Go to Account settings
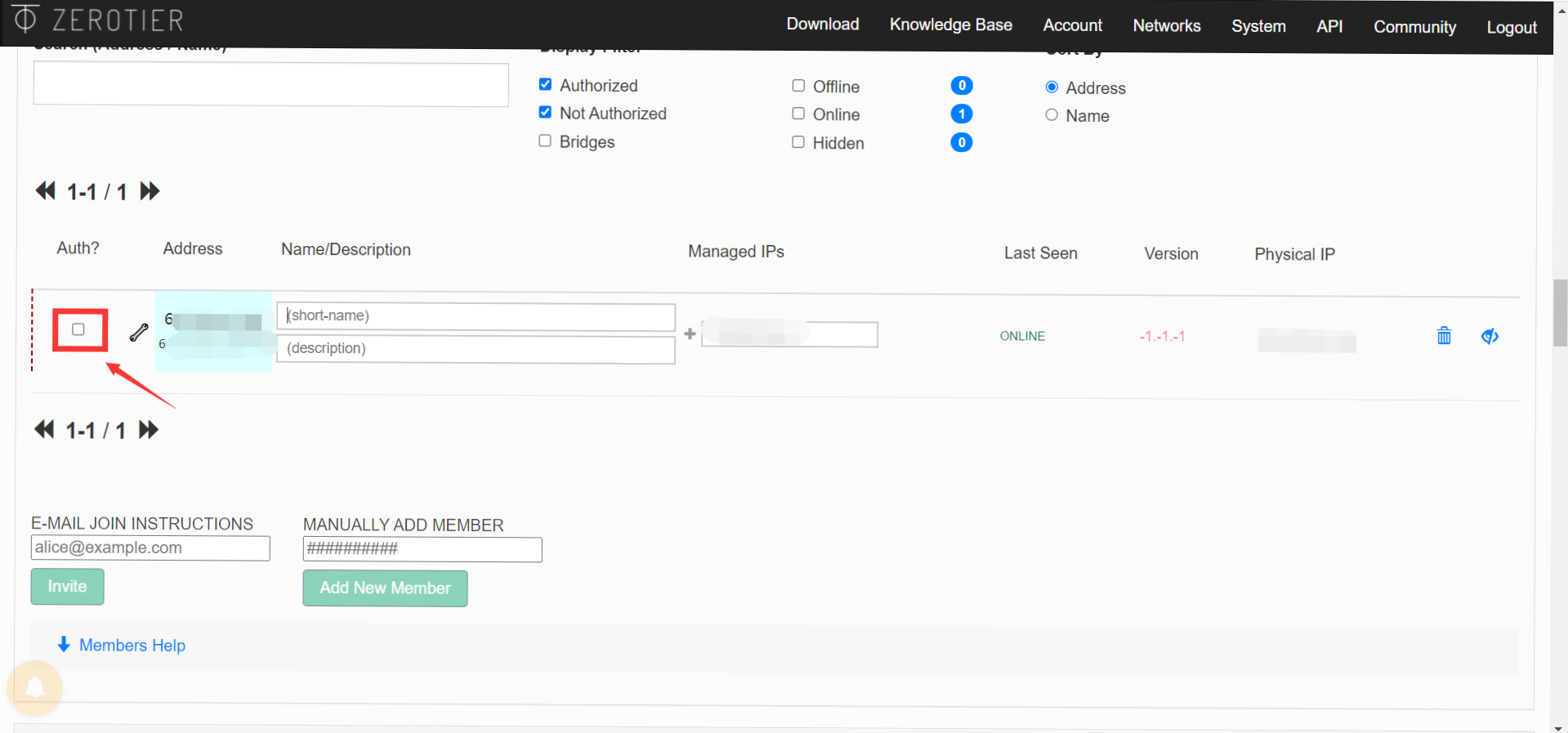This screenshot has height=733, width=1568. pyautogui.click(x=1072, y=25)
